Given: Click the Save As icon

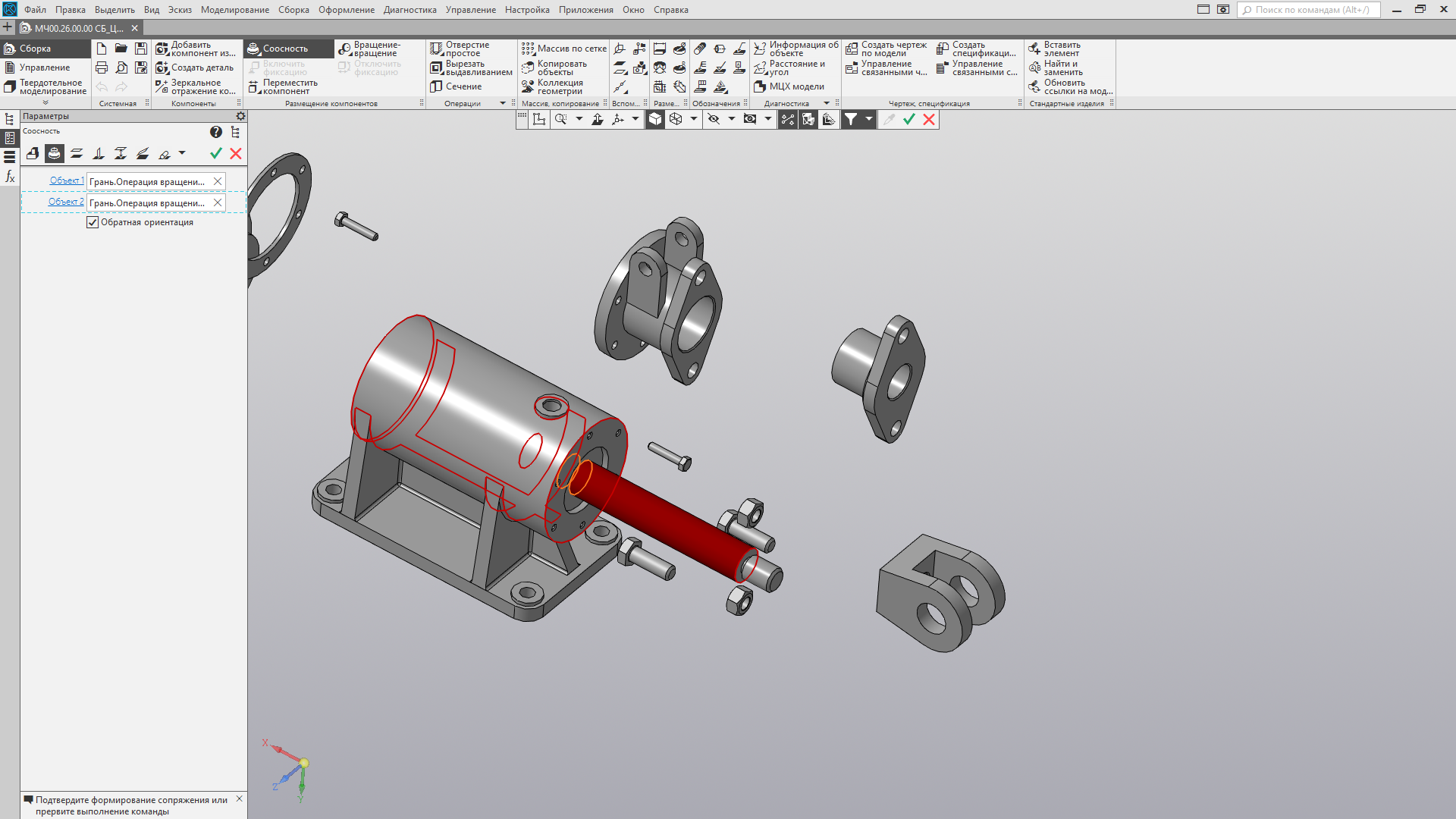Looking at the screenshot, I should (x=141, y=67).
